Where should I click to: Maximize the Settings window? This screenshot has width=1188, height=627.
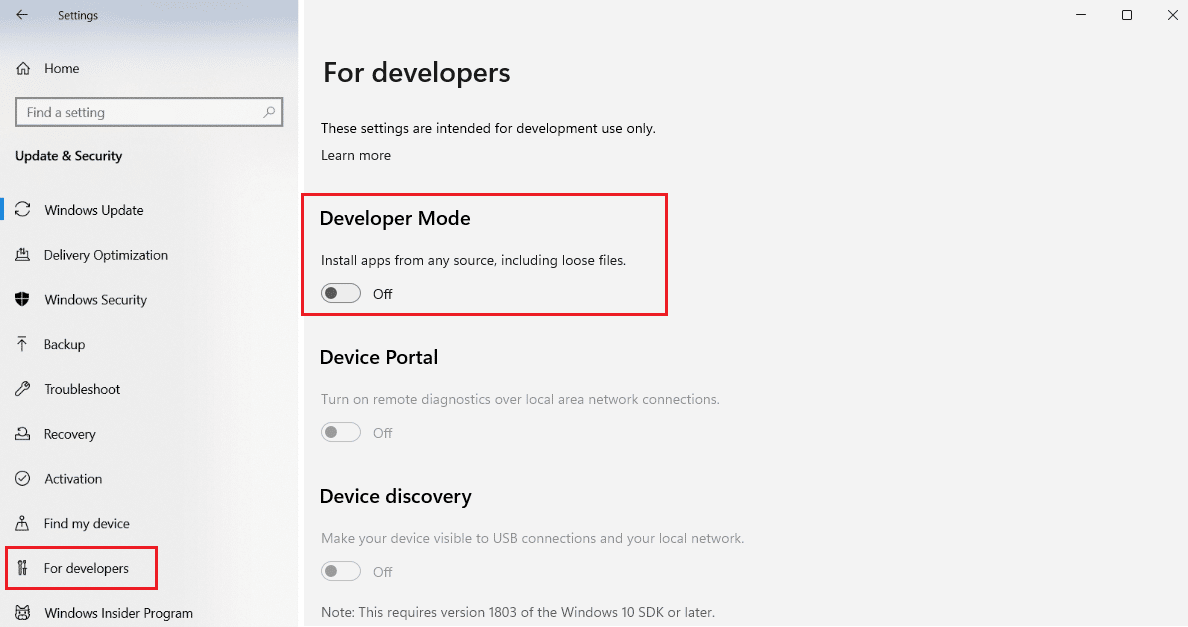pos(1127,15)
